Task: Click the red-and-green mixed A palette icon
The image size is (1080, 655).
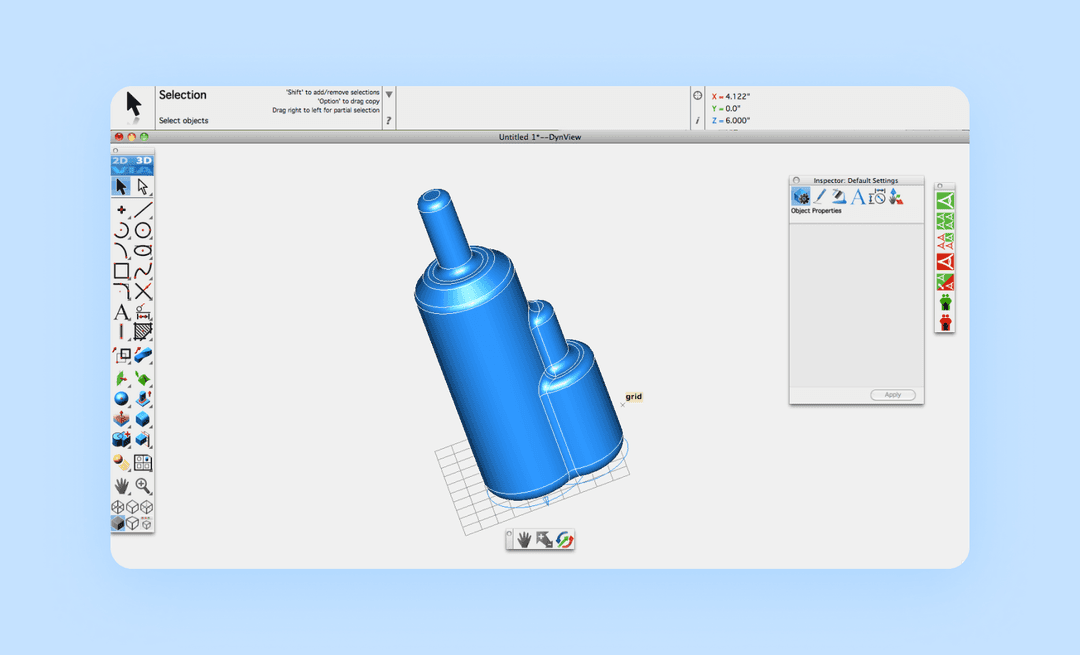Action: click(x=945, y=241)
